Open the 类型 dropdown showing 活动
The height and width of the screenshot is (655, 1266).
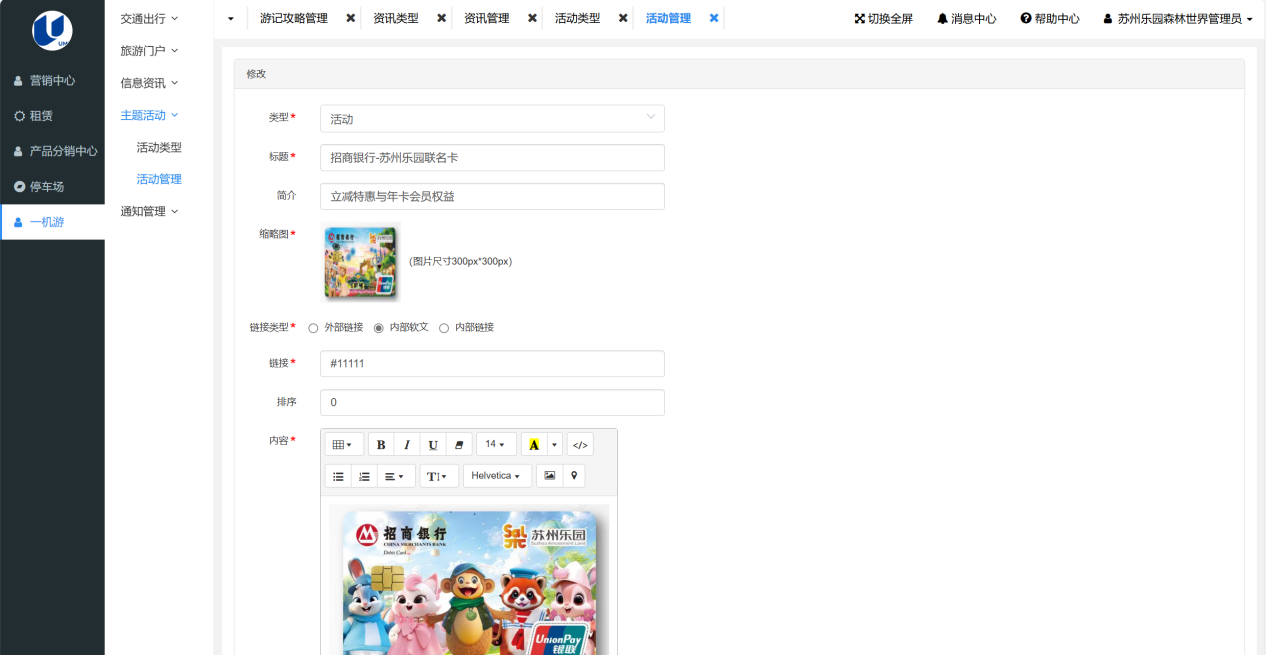(492, 118)
